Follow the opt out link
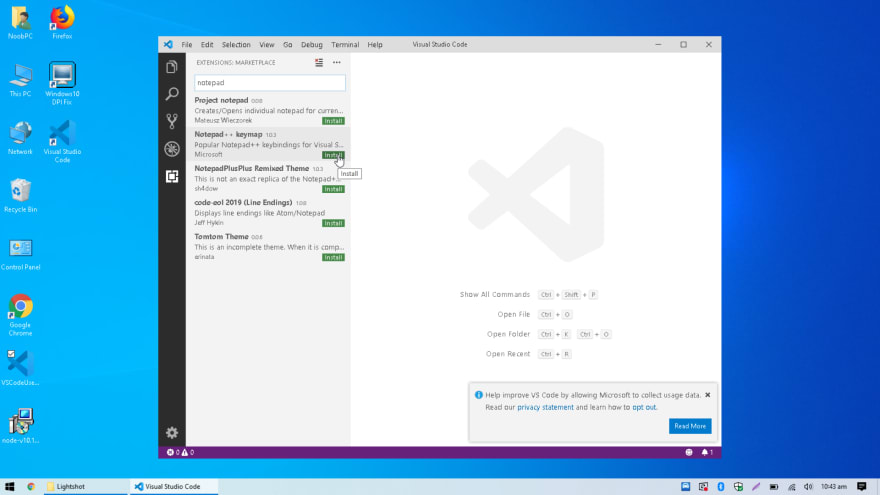This screenshot has height=495, width=880. tap(644, 407)
